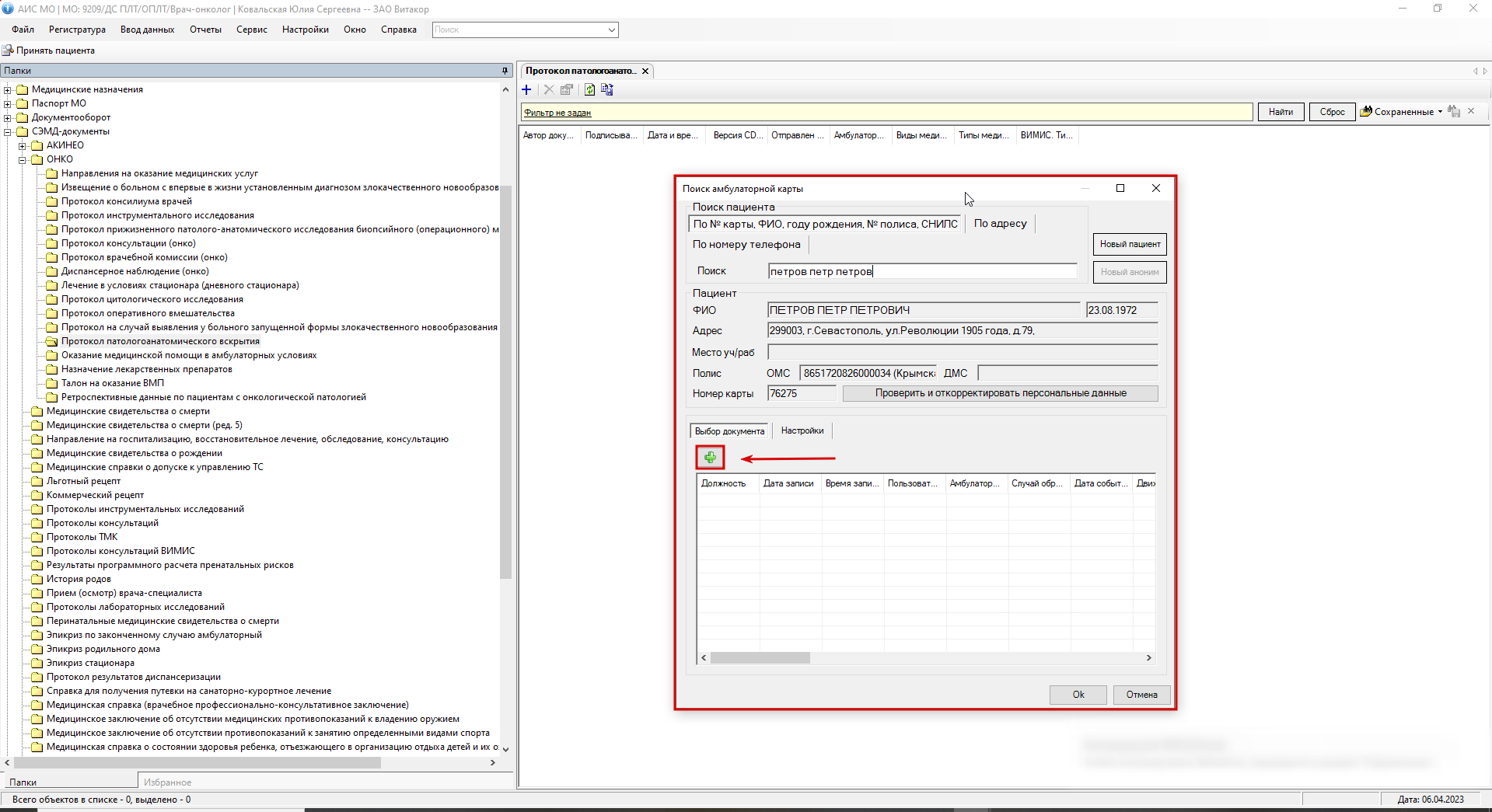Click the folder icon beside Льготный рецепт
Screen dimensions: 1492x812
point(37,481)
